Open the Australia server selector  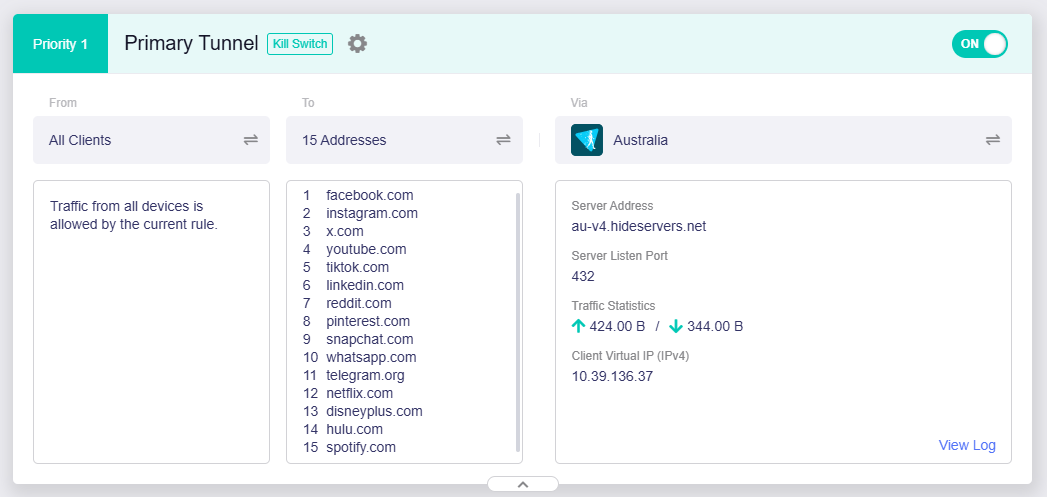780,140
